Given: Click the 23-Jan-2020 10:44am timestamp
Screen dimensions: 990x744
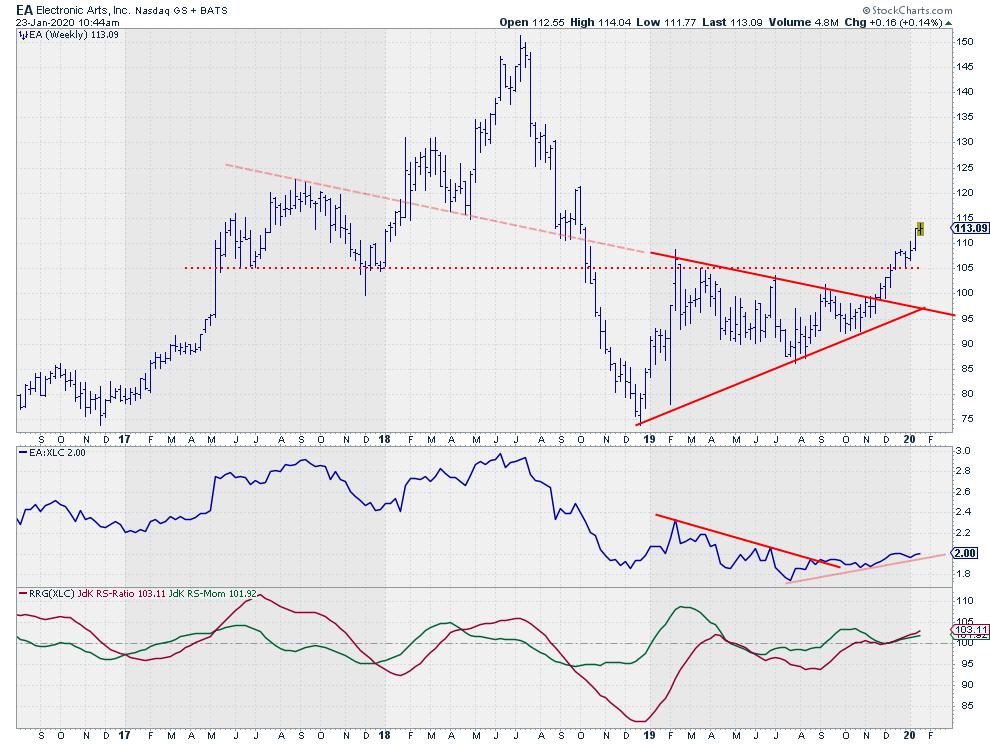Looking at the screenshot, I should (68, 23).
